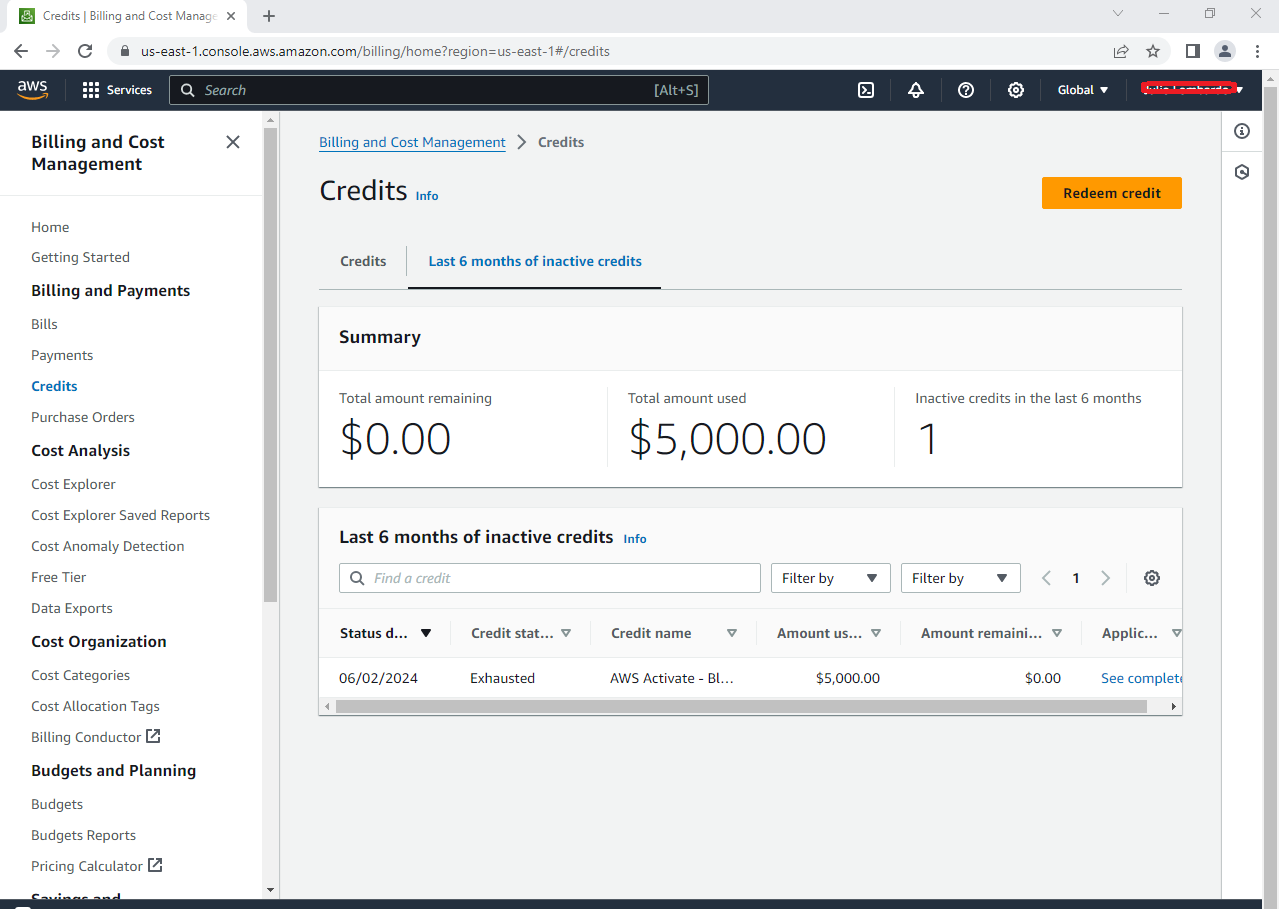
Task: Open the Global region dropdown
Action: coord(1083,90)
